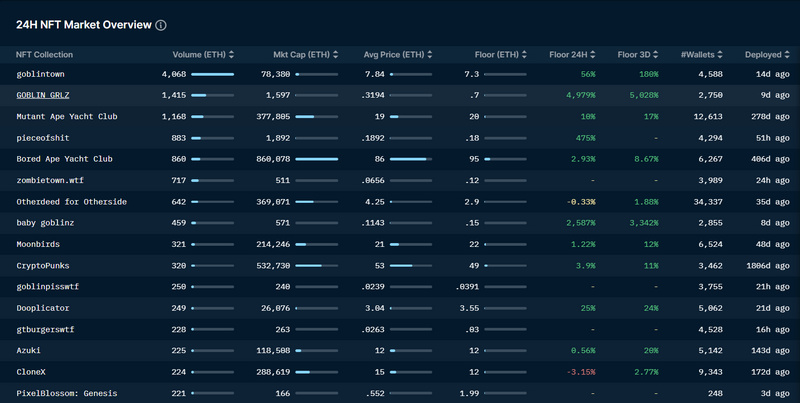This screenshot has height=403, width=800.
Task: Open the CryptoPunks collection
Action: click(x=43, y=265)
